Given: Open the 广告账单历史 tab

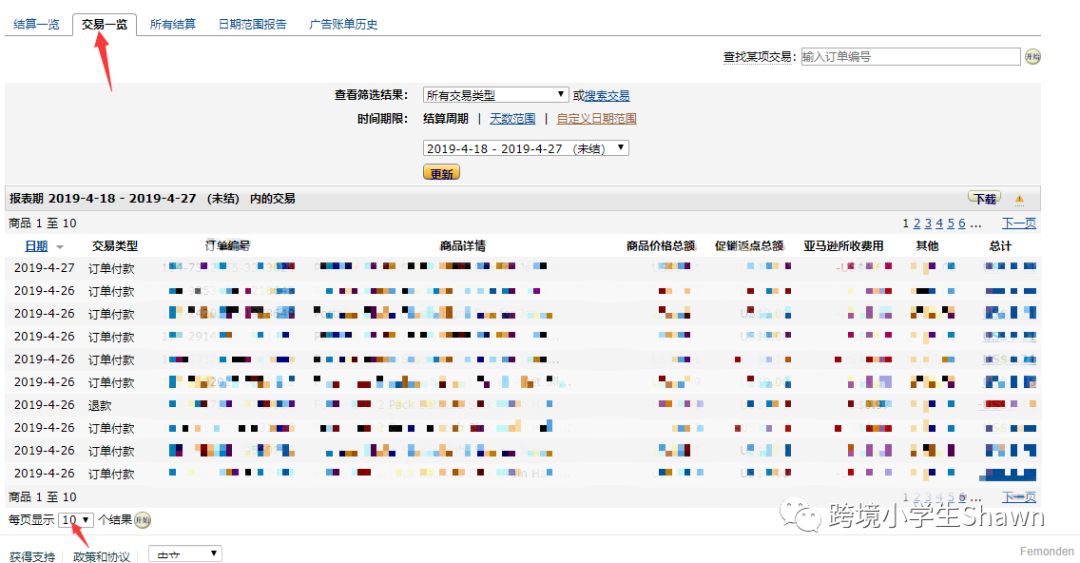Looking at the screenshot, I should click(x=344, y=24).
